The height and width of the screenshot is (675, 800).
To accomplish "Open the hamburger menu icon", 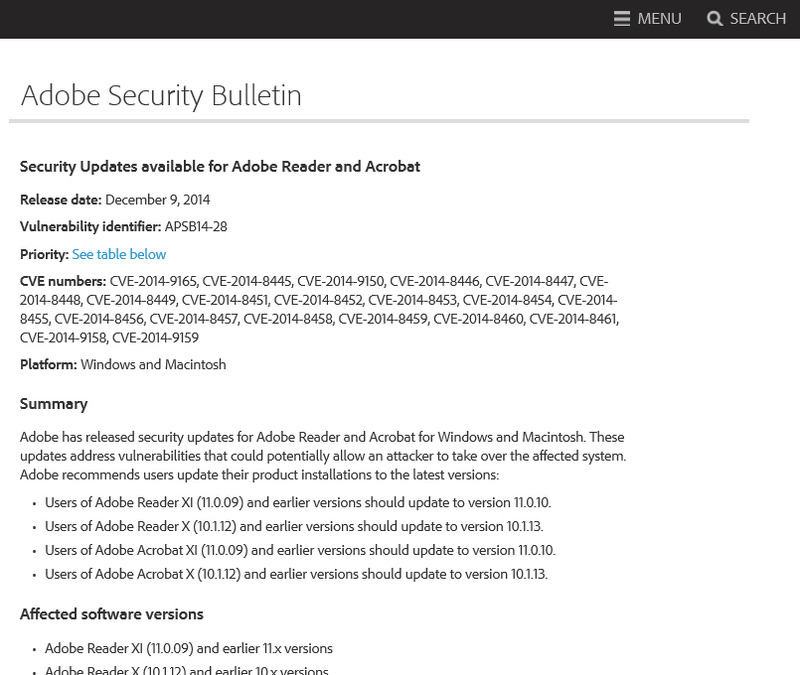I will [622, 19].
